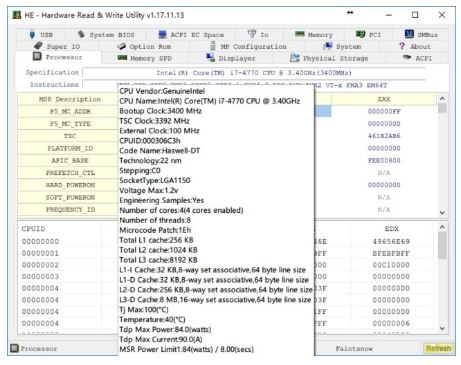The image size is (461, 365).
Task: Click the MSR Description column header
Action: [69, 99]
